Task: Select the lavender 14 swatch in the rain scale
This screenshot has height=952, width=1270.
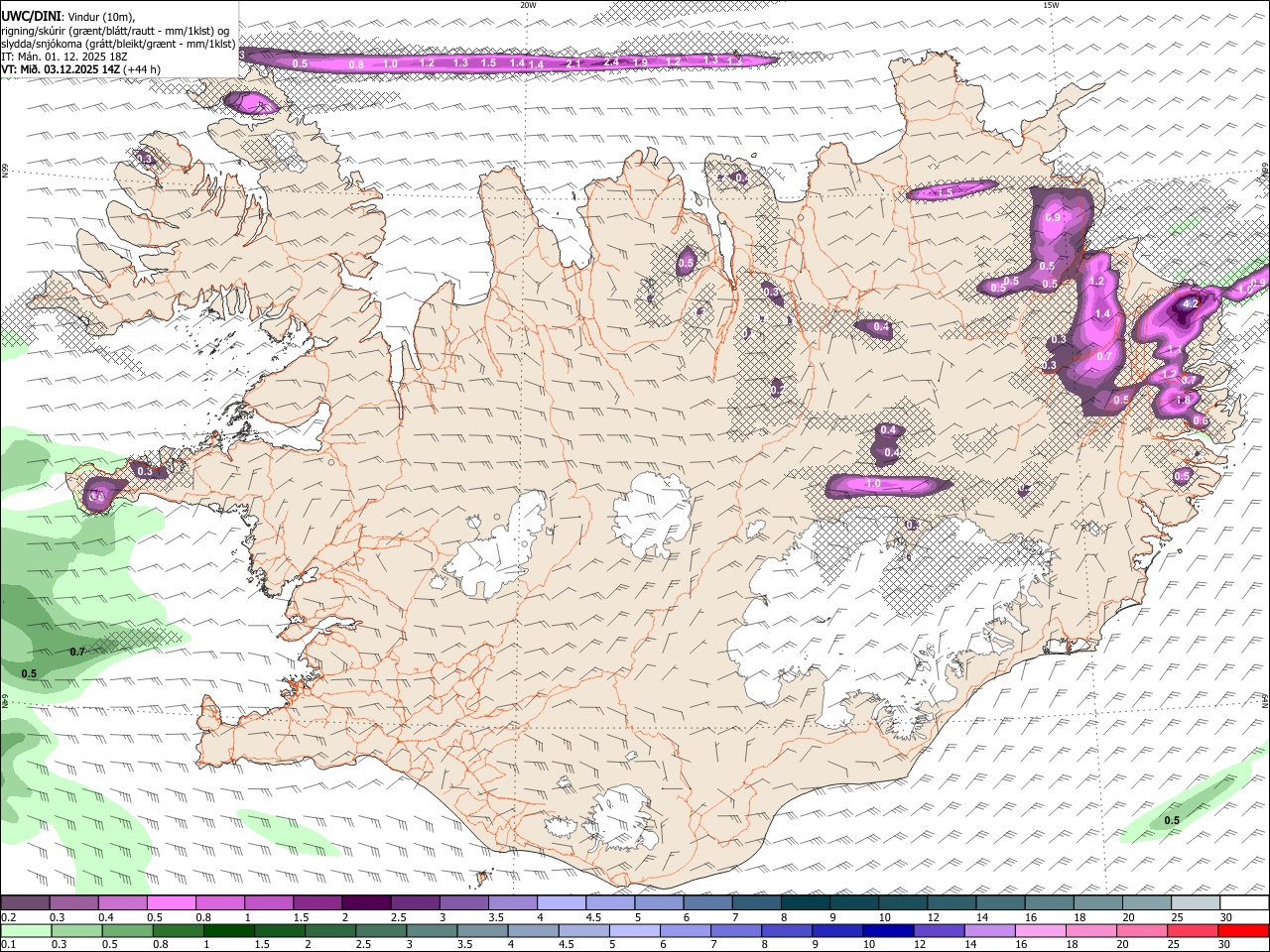Action: 988,930
